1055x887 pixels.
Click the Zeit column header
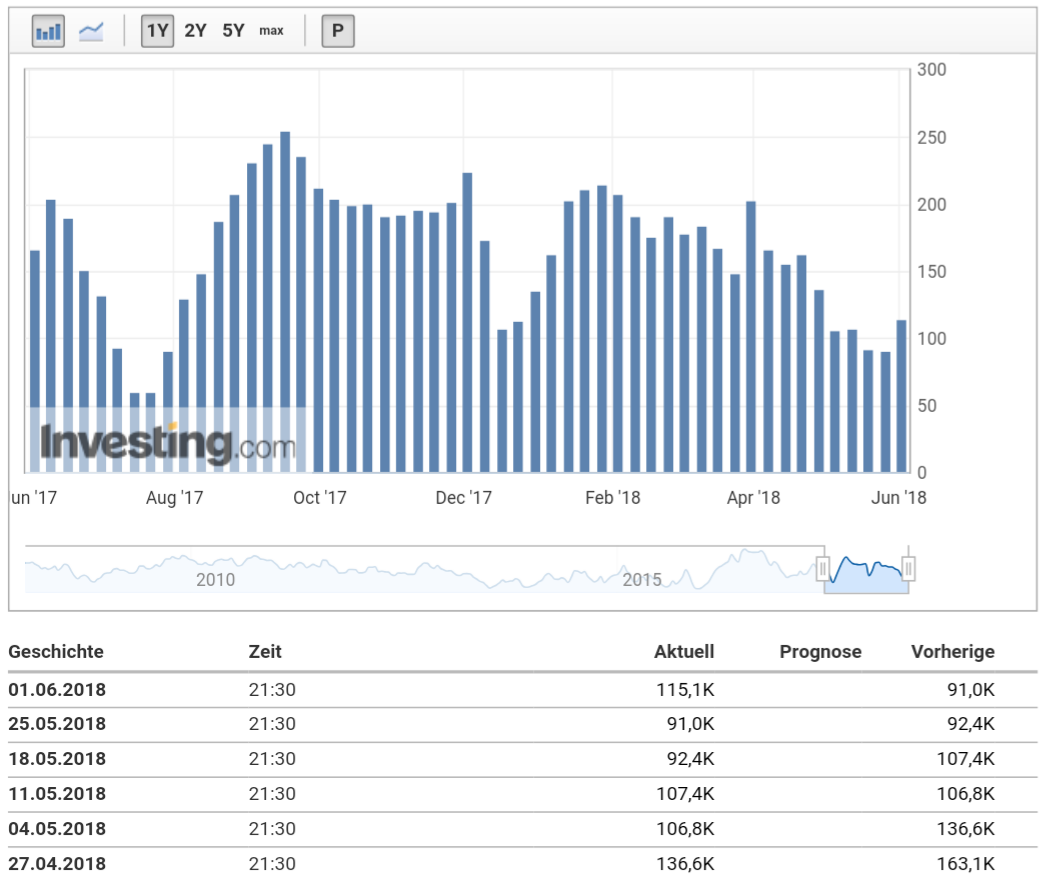tap(265, 652)
